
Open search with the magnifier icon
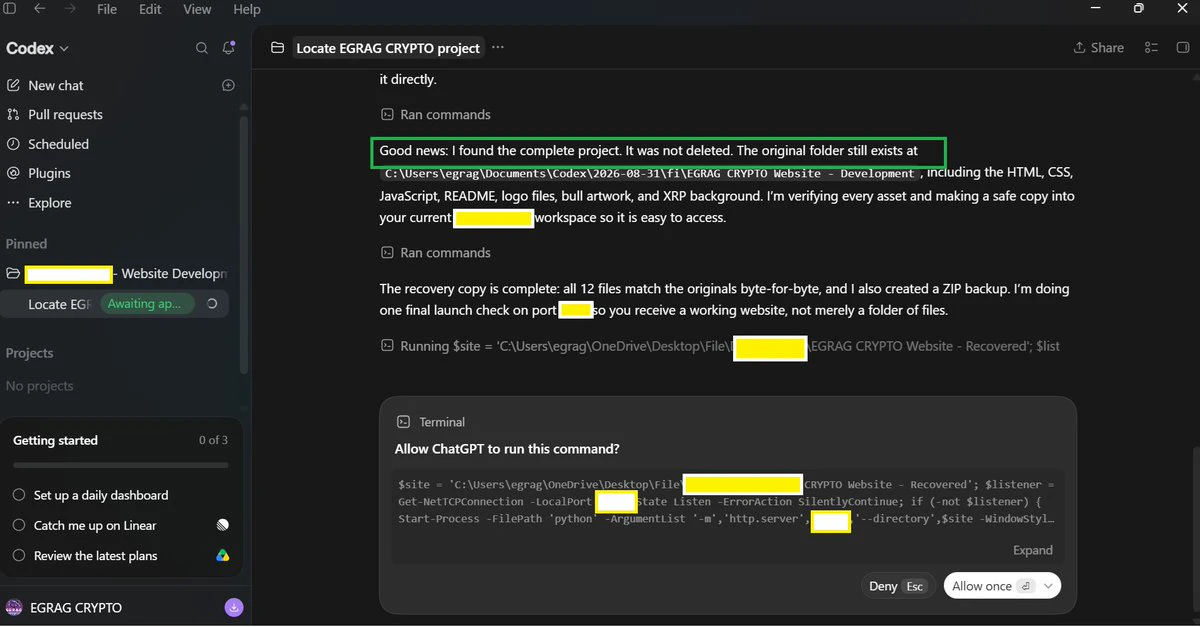click(x=202, y=48)
